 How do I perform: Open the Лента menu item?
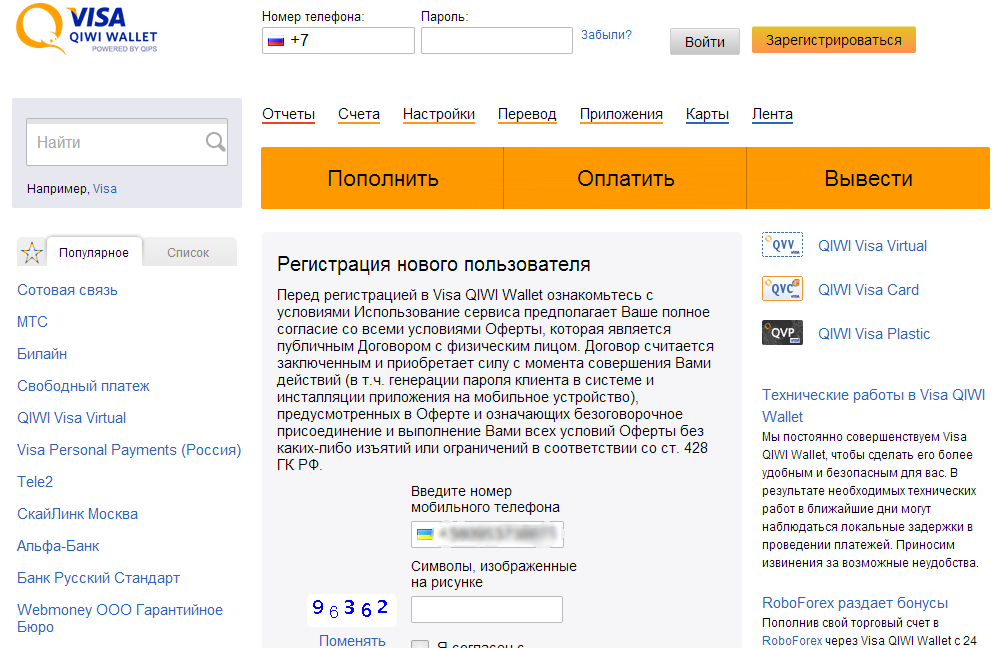coord(772,114)
